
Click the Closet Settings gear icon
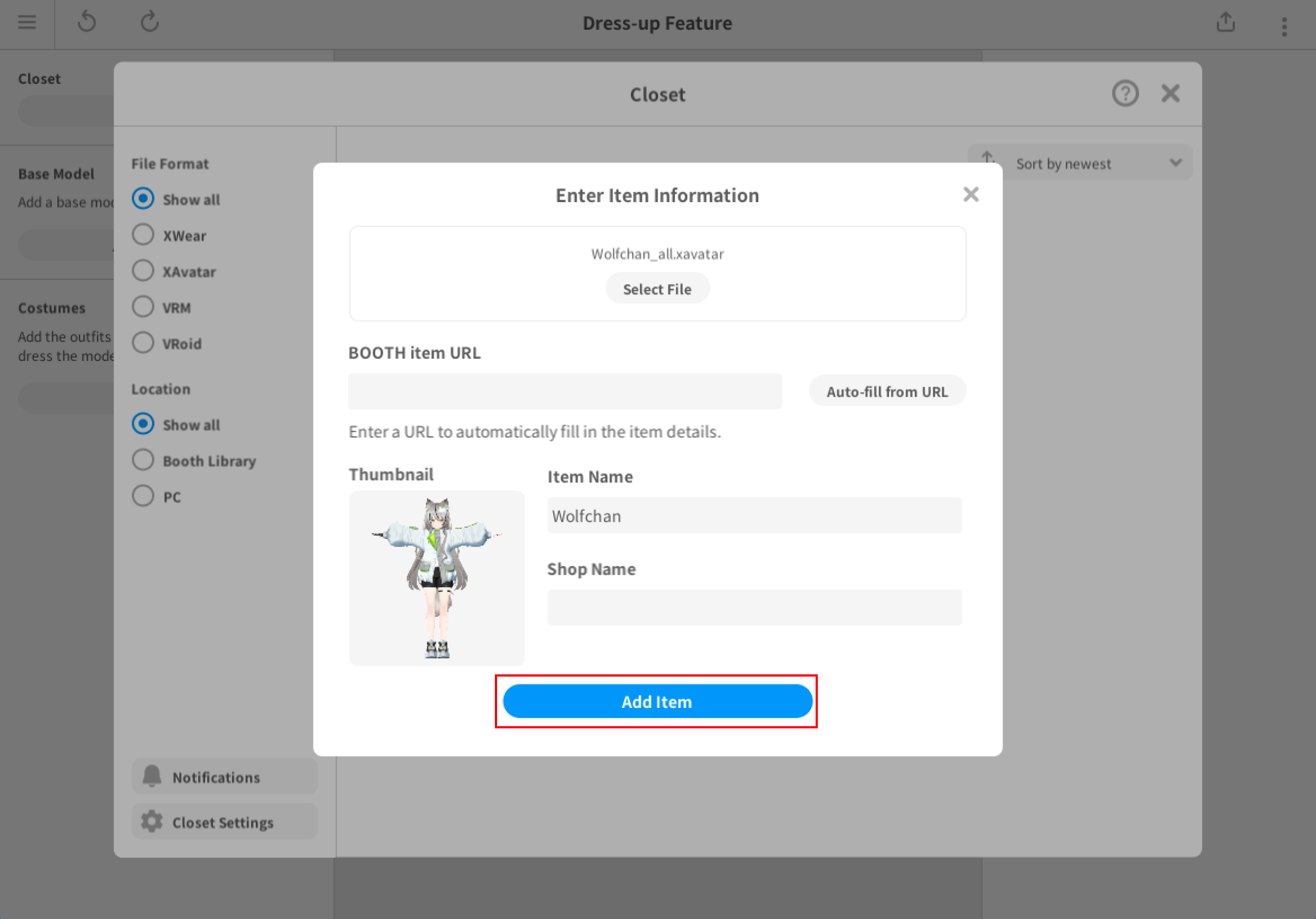click(x=152, y=821)
